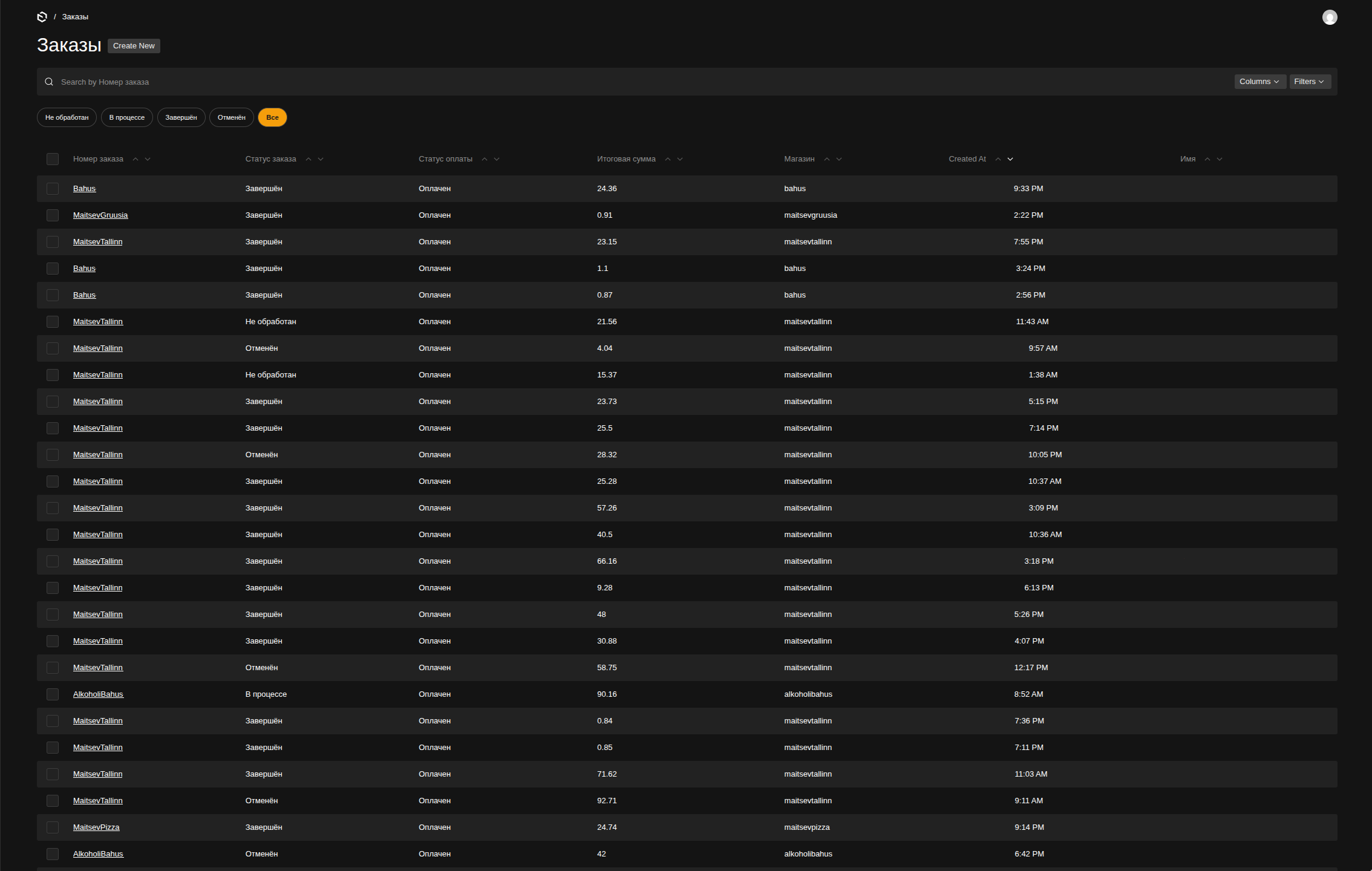1372x871 pixels.
Task: Open Bahus order created at 9:33 PM
Action: pyautogui.click(x=85, y=189)
